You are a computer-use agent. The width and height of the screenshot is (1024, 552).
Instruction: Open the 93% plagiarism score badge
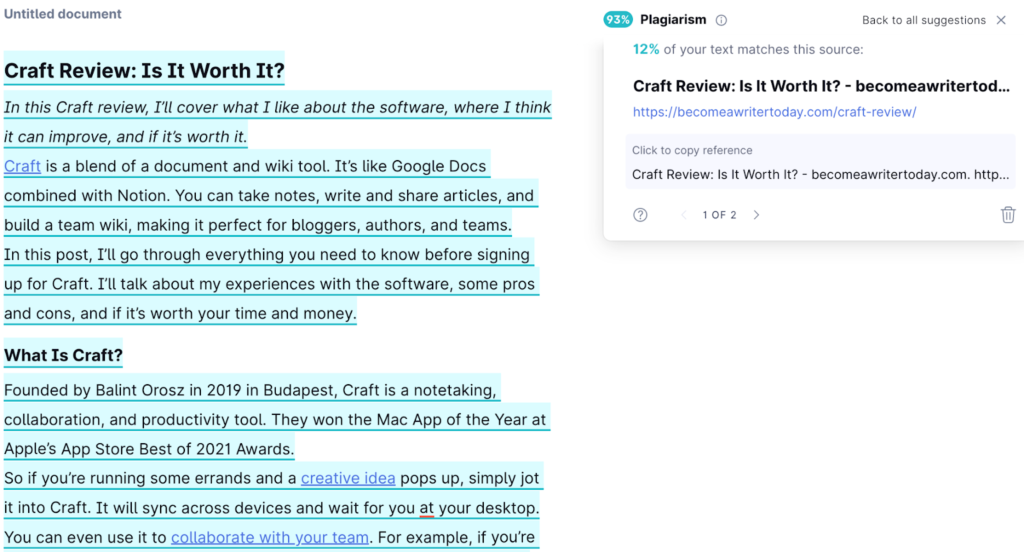618,20
